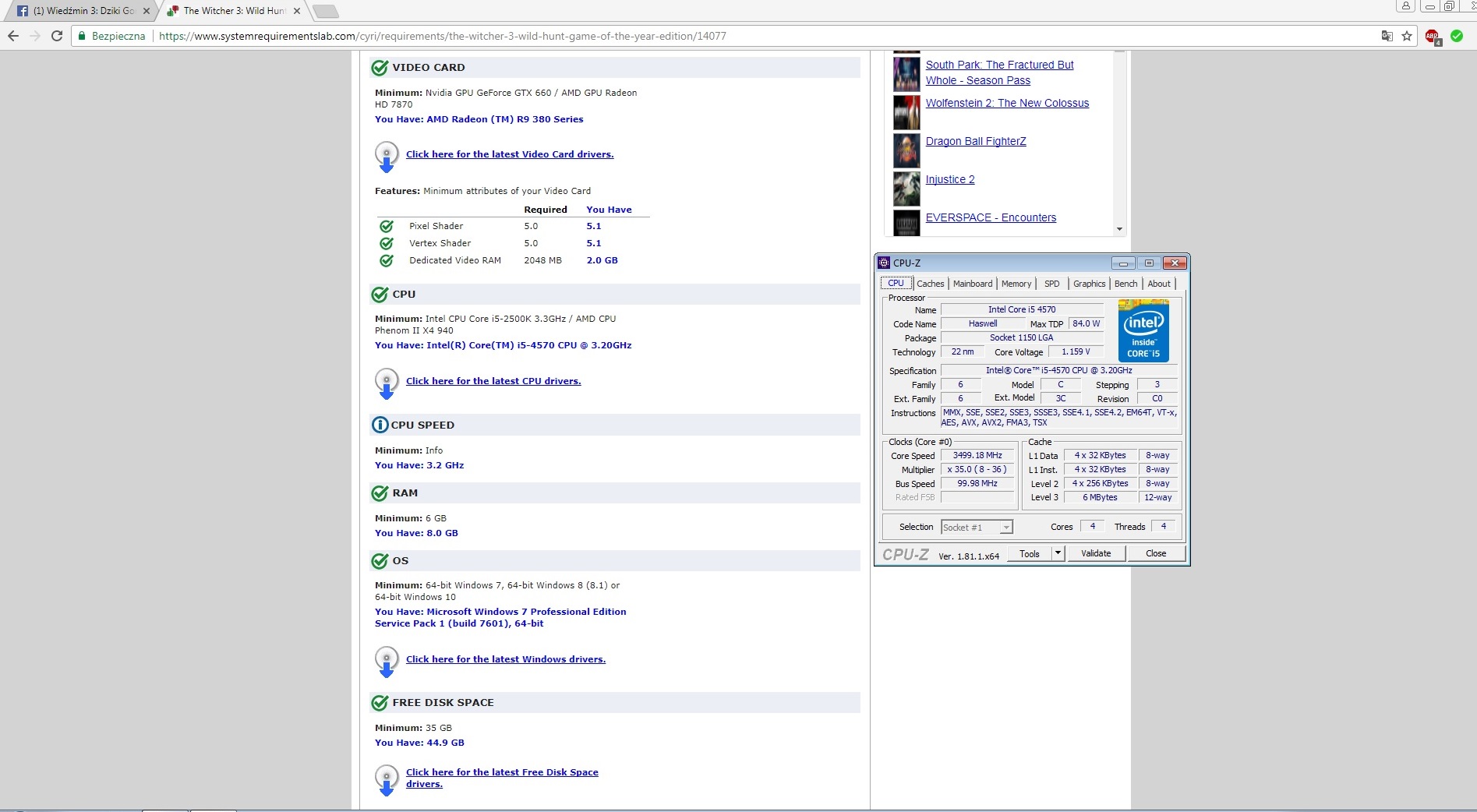1477x812 pixels.
Task: Open the latest Free Disk Space drivers link
Action: tap(502, 778)
